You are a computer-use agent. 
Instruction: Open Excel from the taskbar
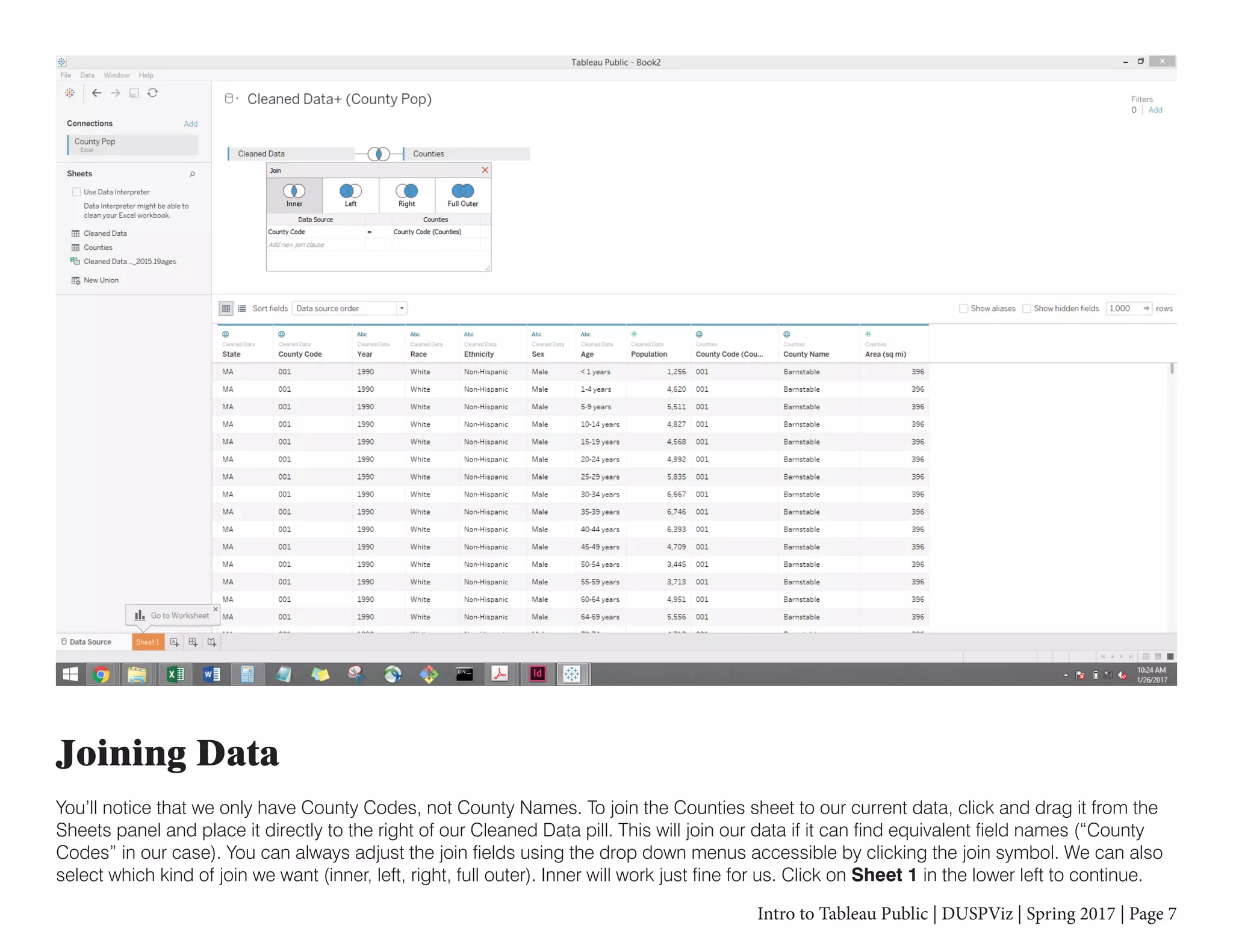(175, 675)
